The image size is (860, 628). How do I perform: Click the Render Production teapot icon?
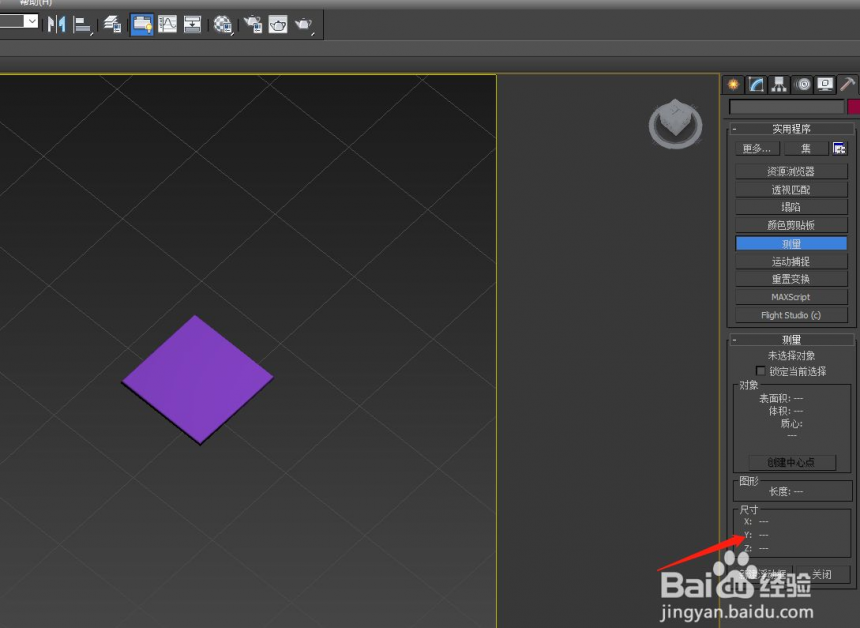coord(304,24)
